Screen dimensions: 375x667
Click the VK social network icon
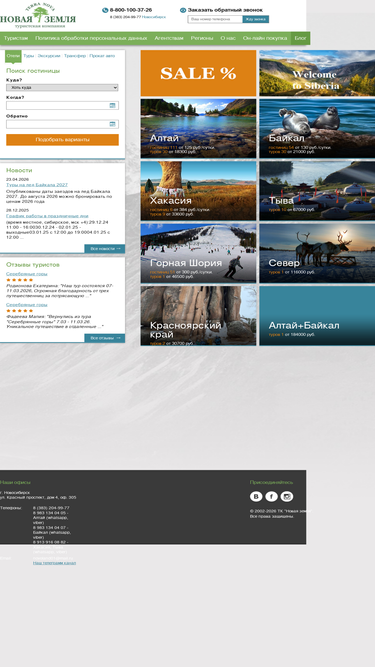click(256, 496)
